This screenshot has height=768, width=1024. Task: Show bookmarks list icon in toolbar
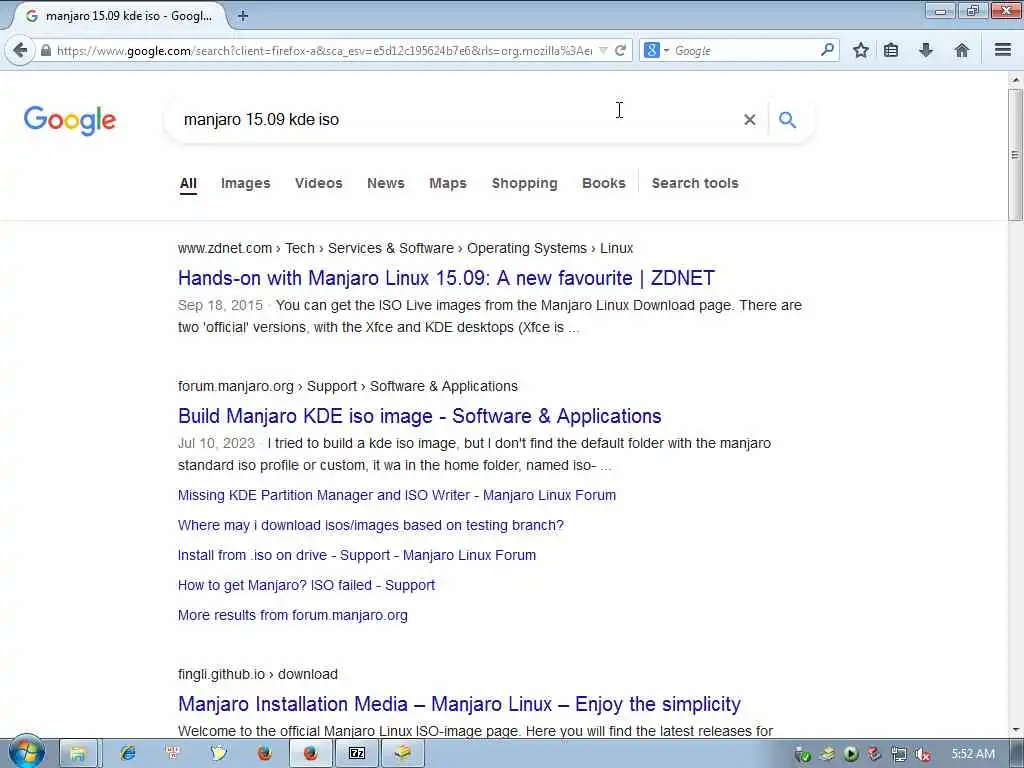pos(891,50)
